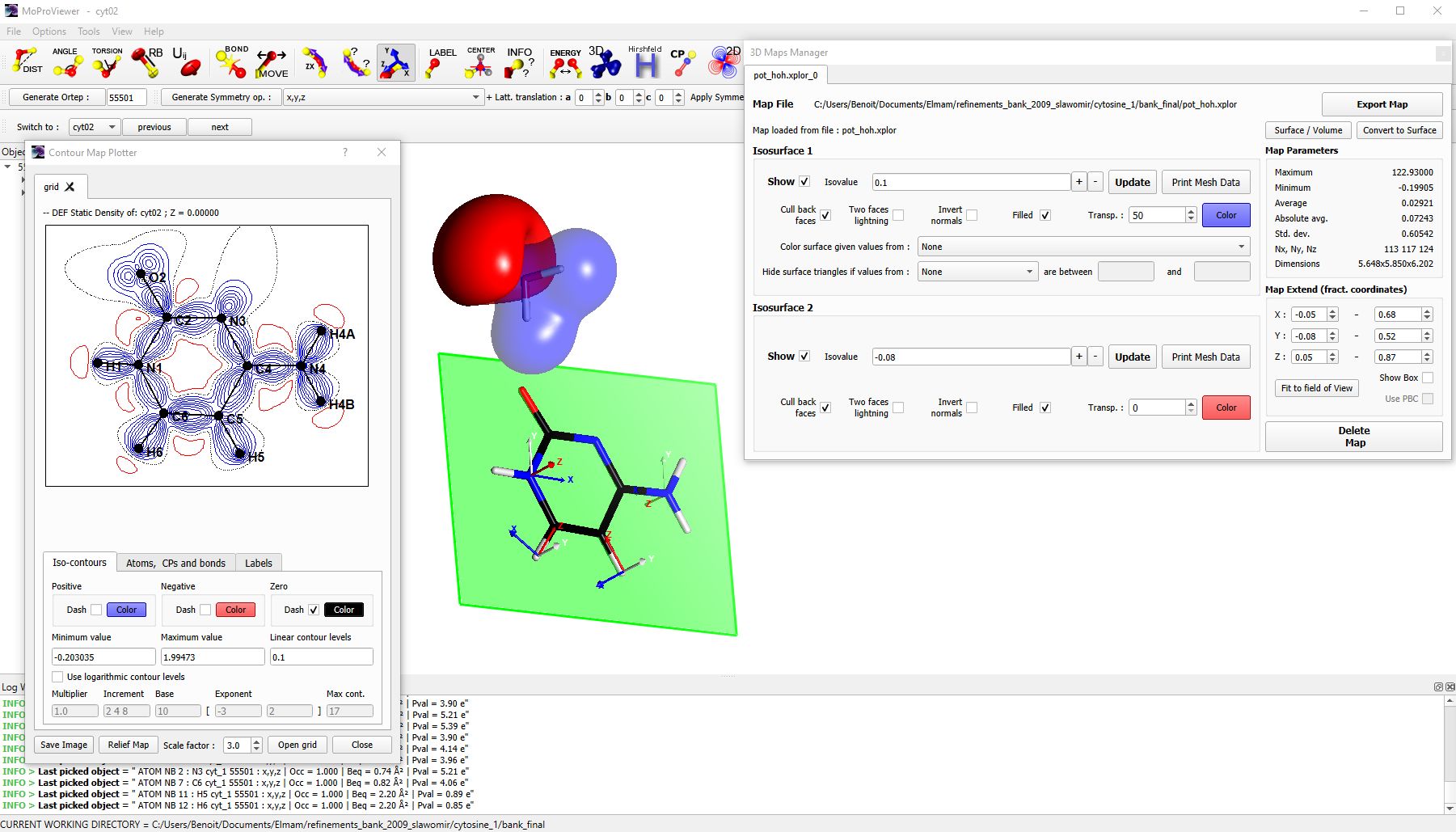Toggle Show checkbox for Isosurface 1

click(x=804, y=182)
